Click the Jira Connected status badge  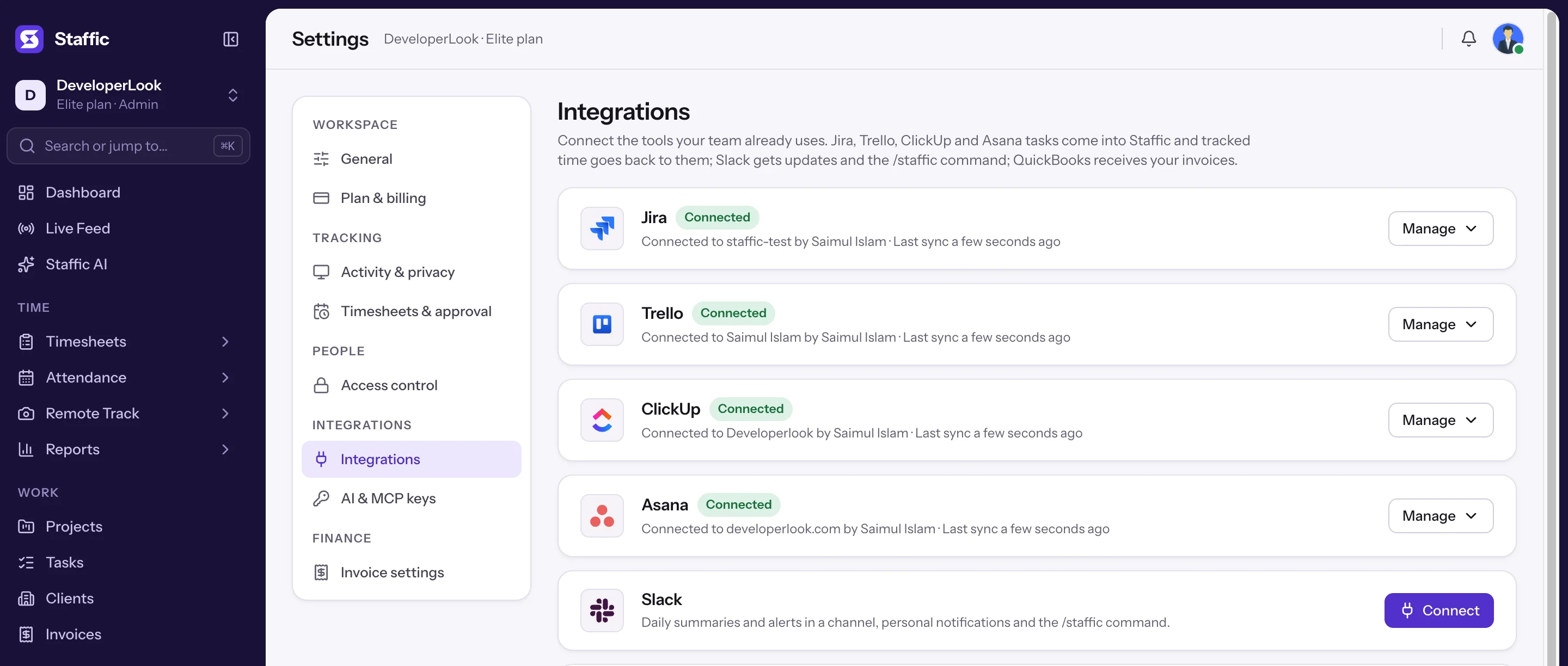pyautogui.click(x=716, y=217)
